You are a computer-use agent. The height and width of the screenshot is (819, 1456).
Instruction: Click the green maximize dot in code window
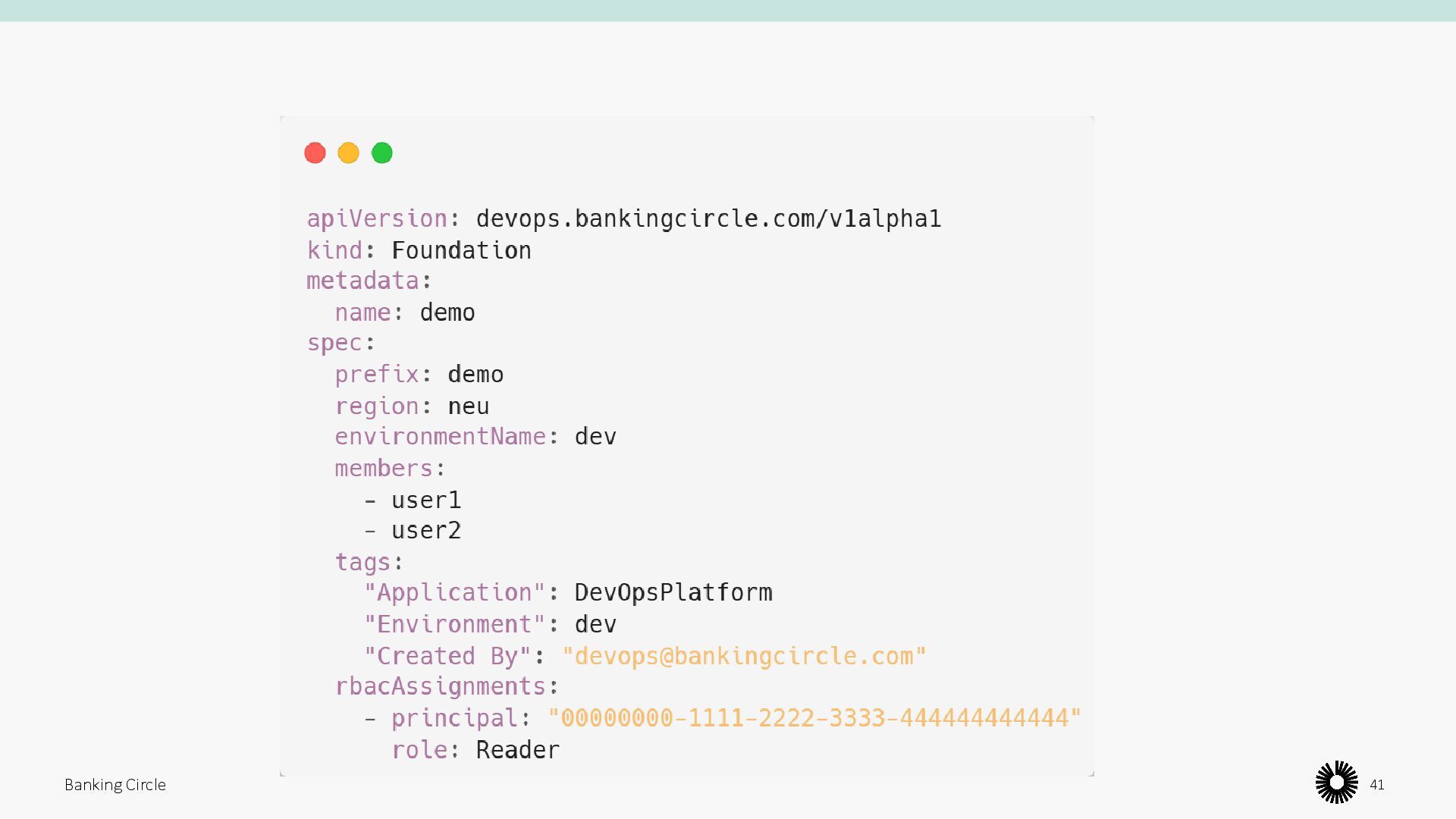(x=382, y=153)
